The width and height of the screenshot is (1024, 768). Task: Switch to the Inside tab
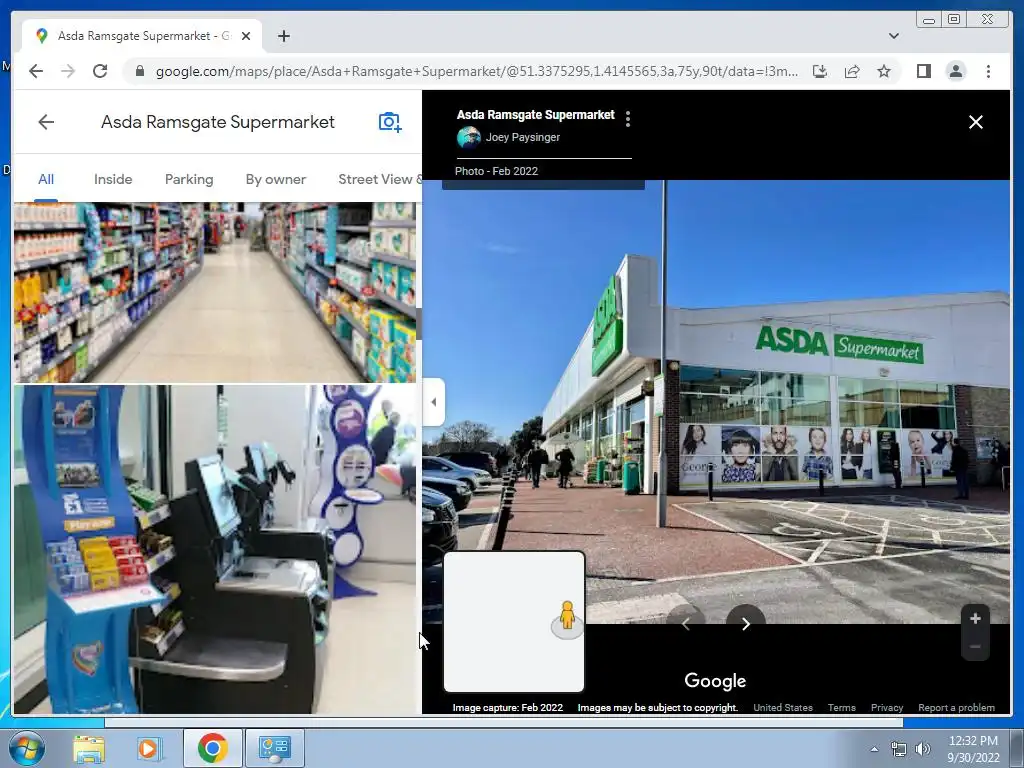(x=113, y=180)
